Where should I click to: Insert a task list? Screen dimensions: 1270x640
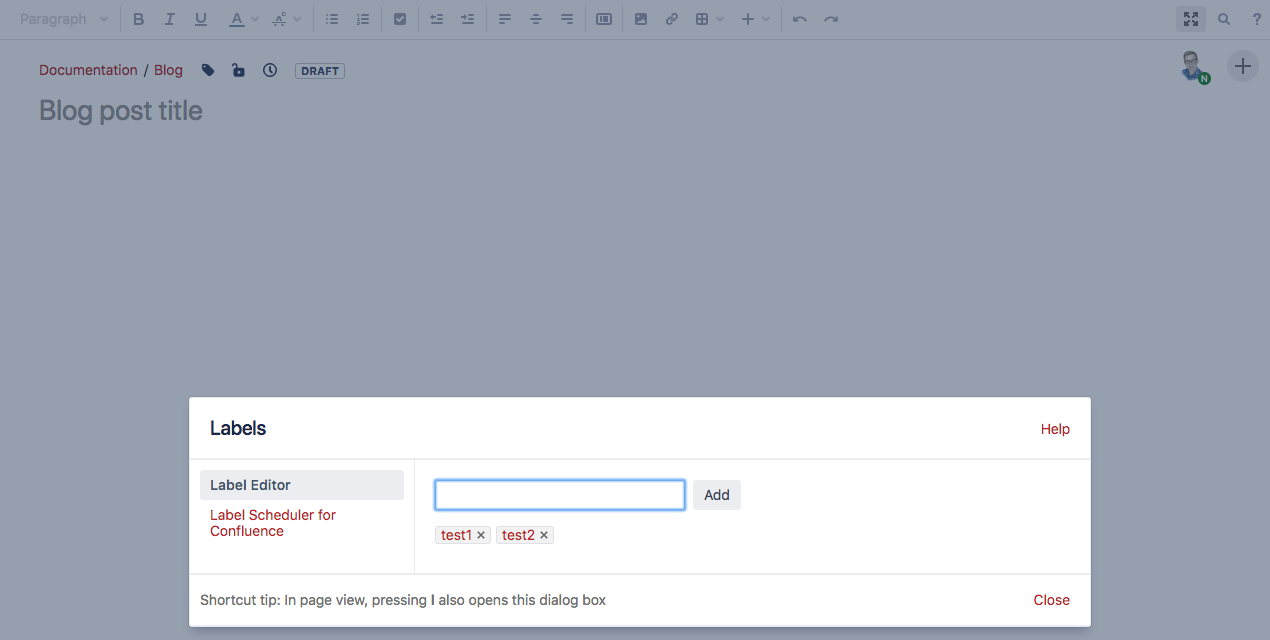400,18
